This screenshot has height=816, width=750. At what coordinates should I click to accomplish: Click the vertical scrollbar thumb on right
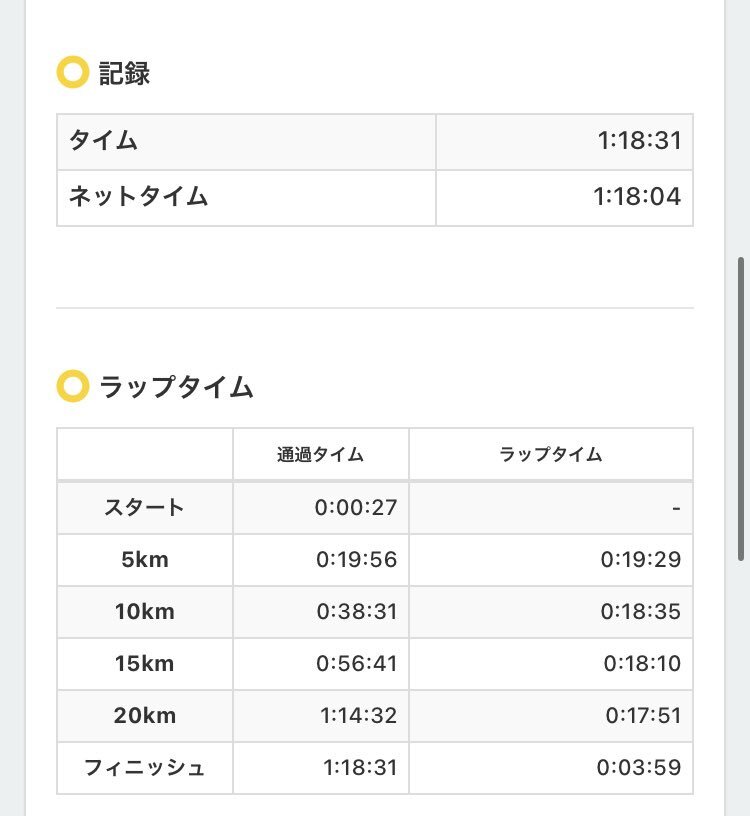coord(741,409)
